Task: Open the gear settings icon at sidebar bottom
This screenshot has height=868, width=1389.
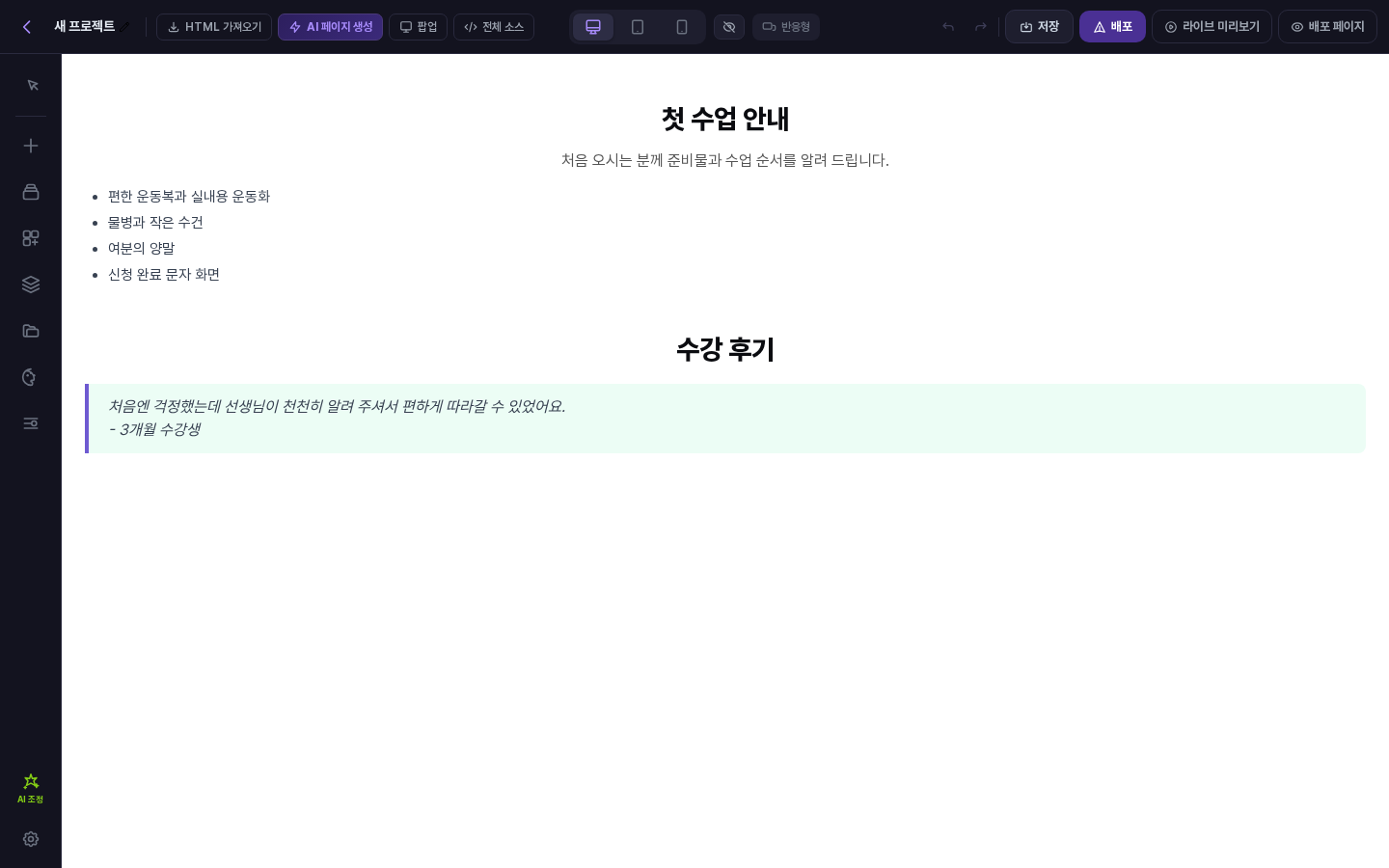Action: click(31, 839)
